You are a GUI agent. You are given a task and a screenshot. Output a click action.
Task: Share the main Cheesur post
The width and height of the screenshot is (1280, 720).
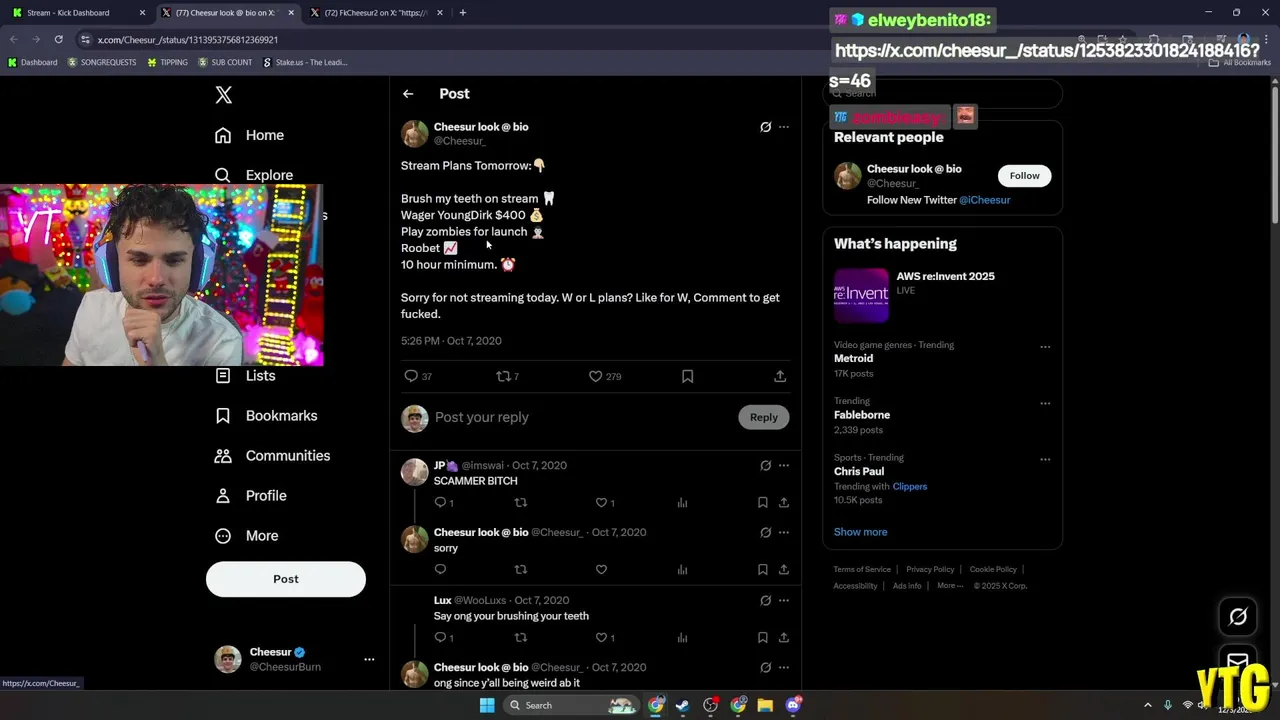[x=780, y=376]
